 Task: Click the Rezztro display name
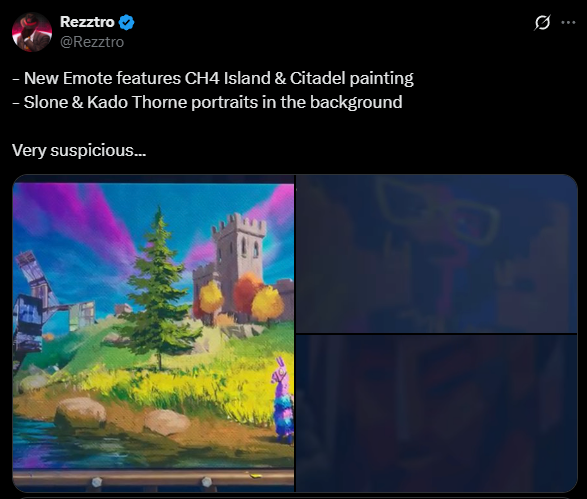(87, 22)
